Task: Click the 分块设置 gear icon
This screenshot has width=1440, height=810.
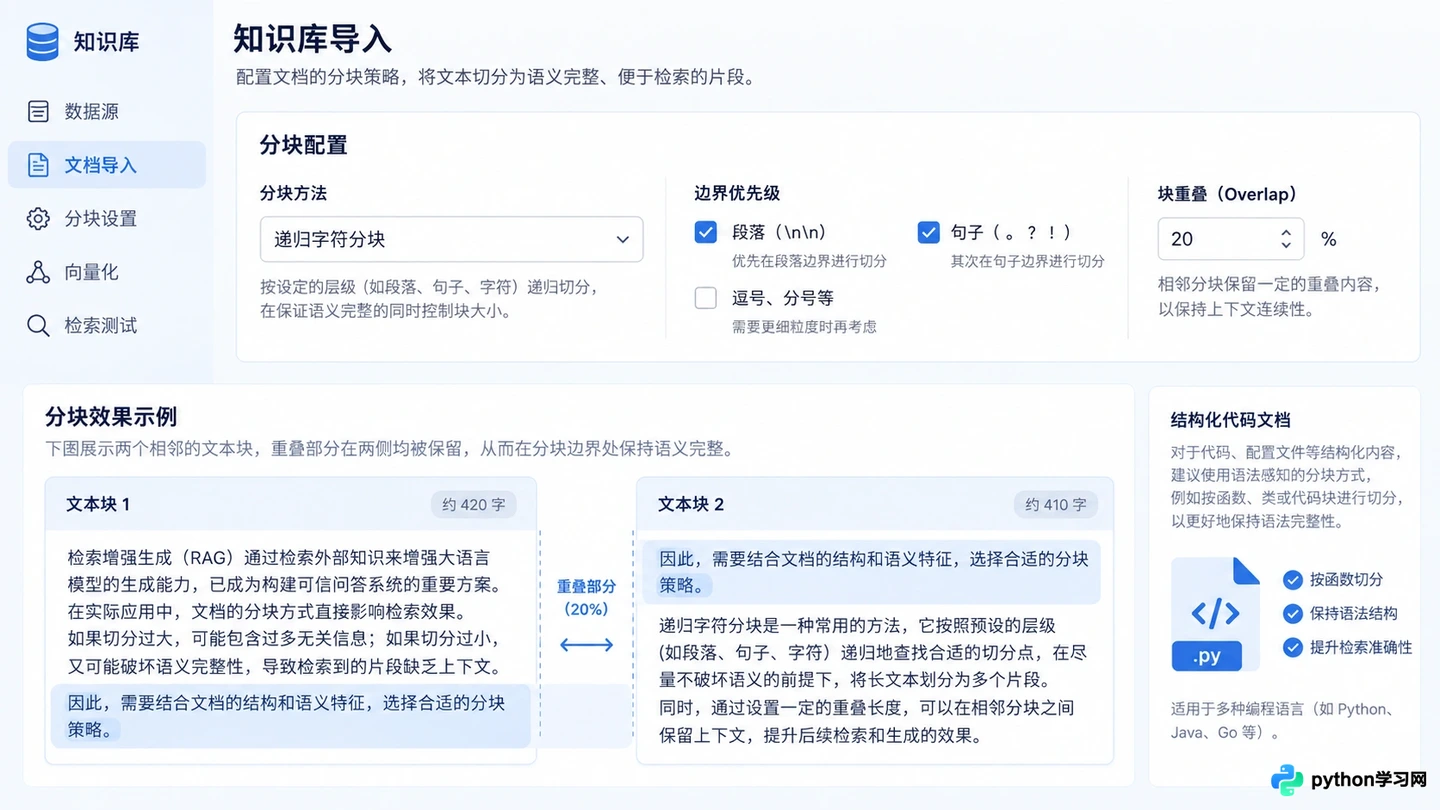Action: coord(38,218)
